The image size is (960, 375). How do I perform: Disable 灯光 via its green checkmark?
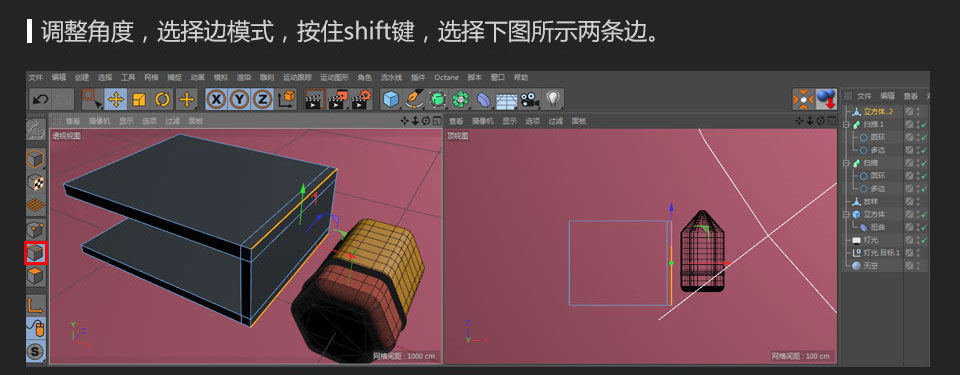[x=924, y=240]
